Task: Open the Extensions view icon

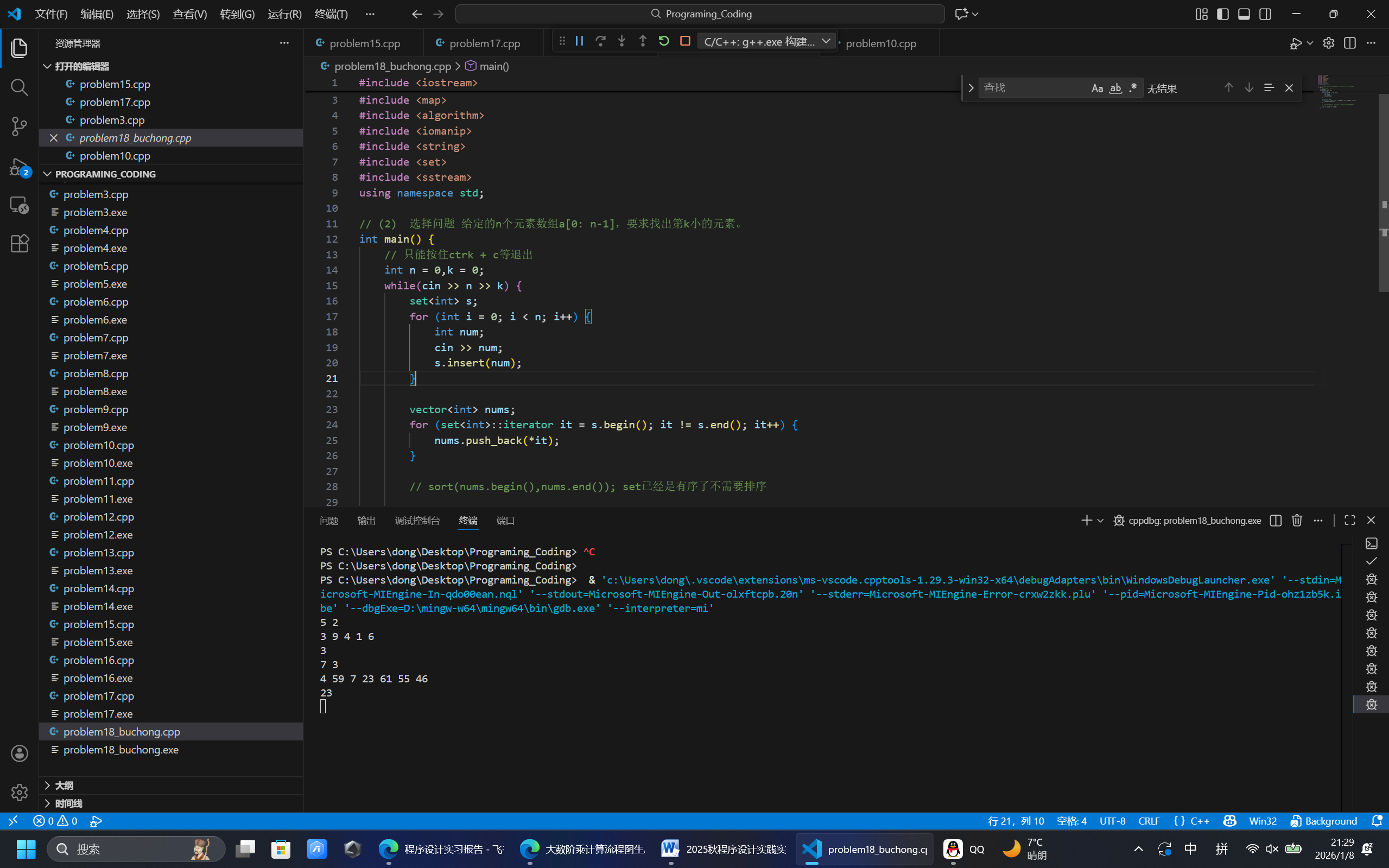Action: tap(20, 243)
